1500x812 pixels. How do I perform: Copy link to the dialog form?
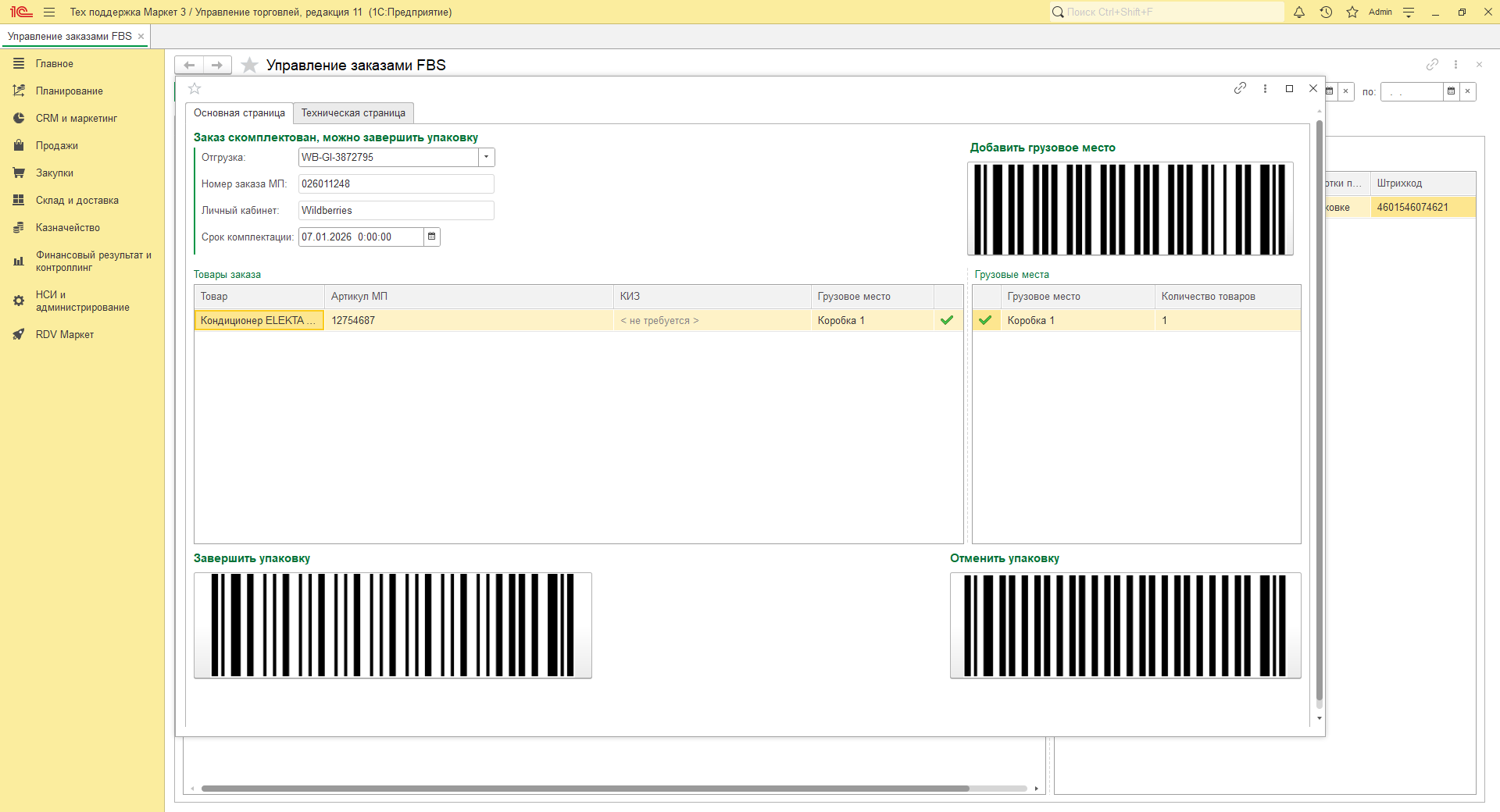pos(1240,88)
